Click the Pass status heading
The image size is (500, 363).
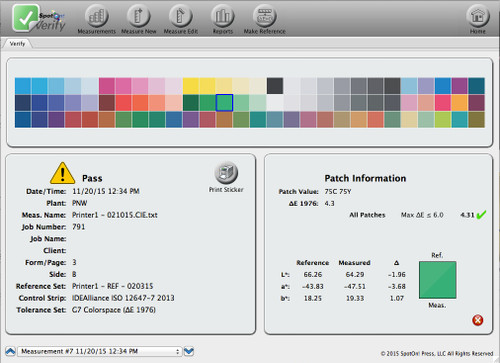[92, 178]
